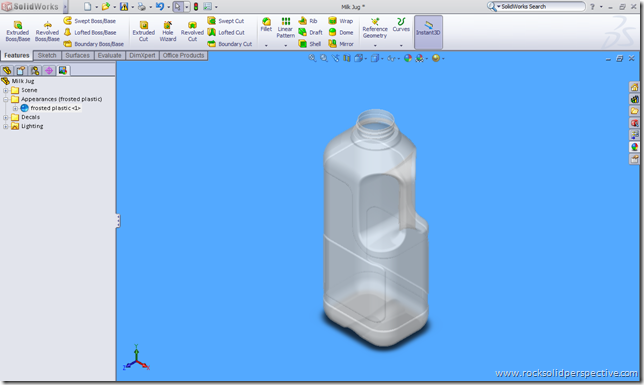644x385 pixels.
Task: Select the Linear Pattern tool
Action: click(x=285, y=28)
